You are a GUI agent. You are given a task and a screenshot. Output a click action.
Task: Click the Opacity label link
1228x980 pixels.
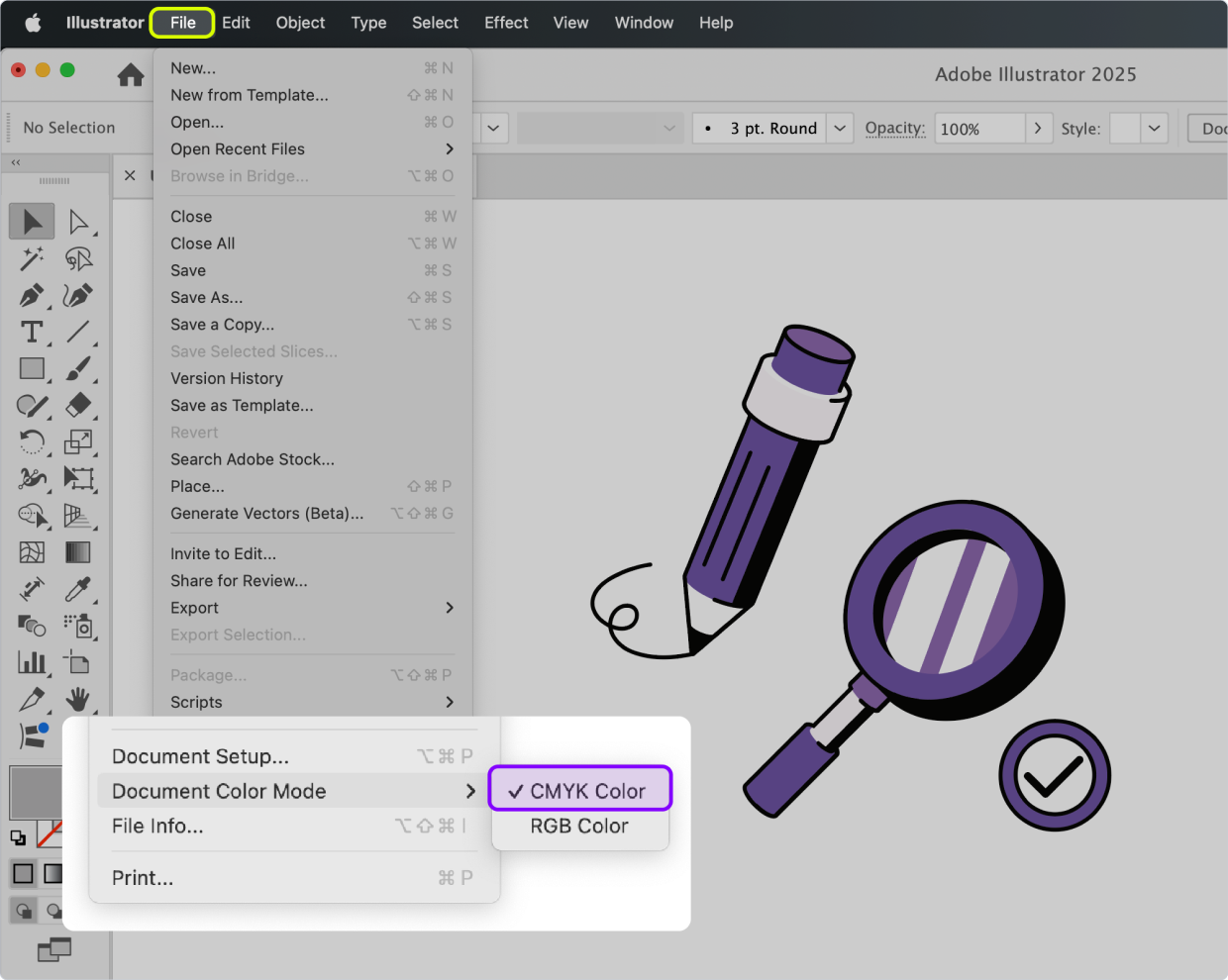894,129
